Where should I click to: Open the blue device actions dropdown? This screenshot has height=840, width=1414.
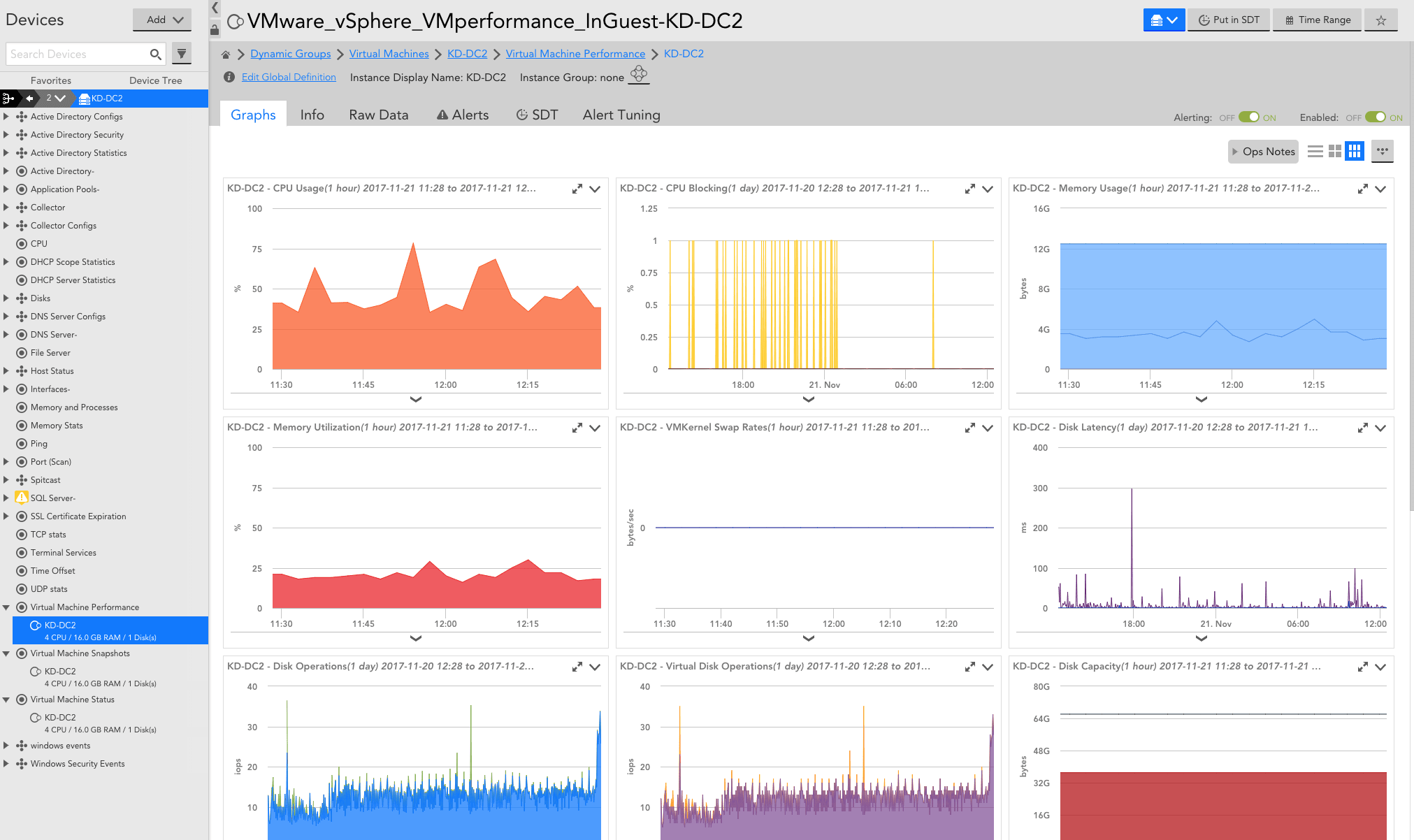[1164, 20]
